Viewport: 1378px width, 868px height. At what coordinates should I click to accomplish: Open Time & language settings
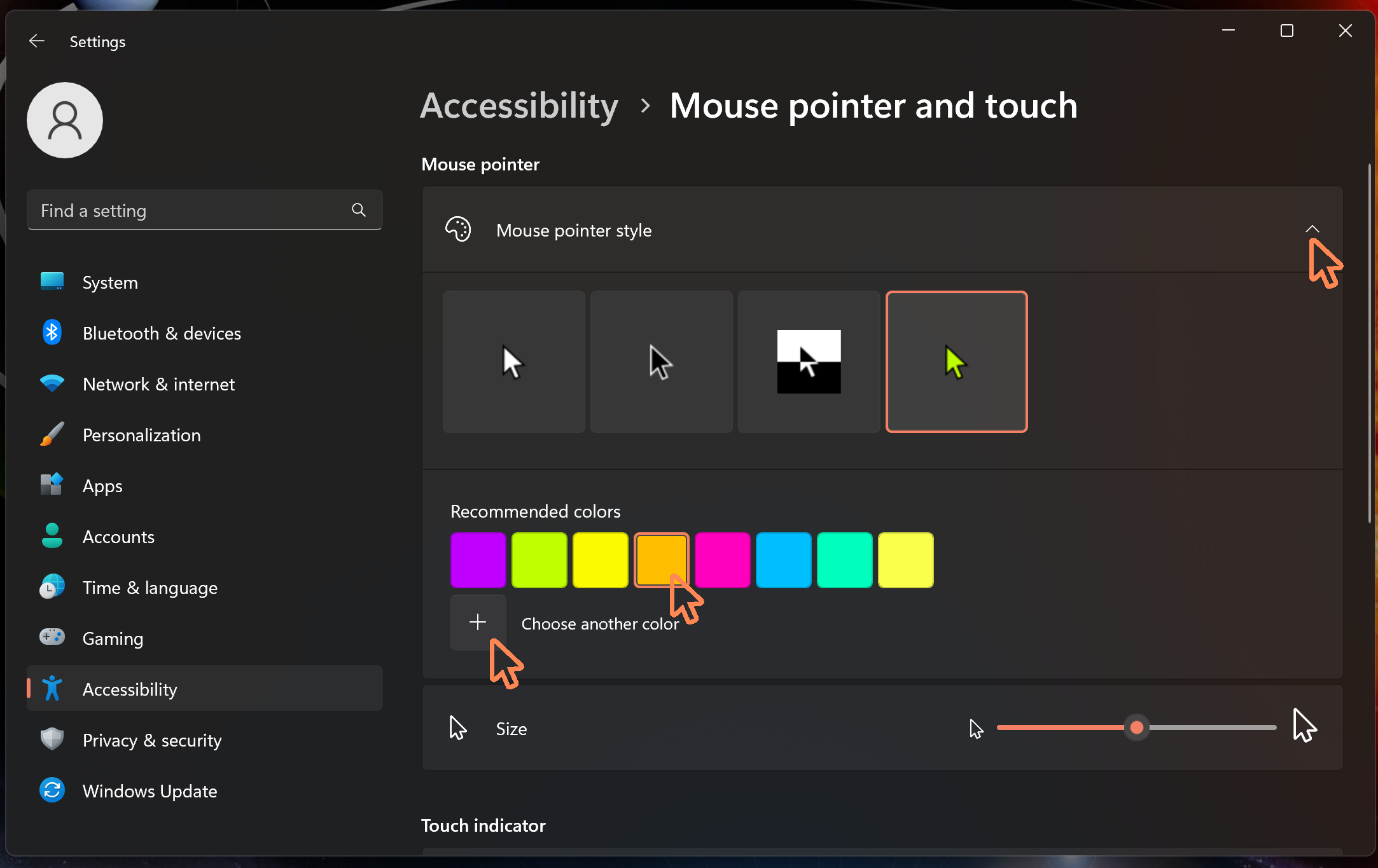pyautogui.click(x=150, y=587)
